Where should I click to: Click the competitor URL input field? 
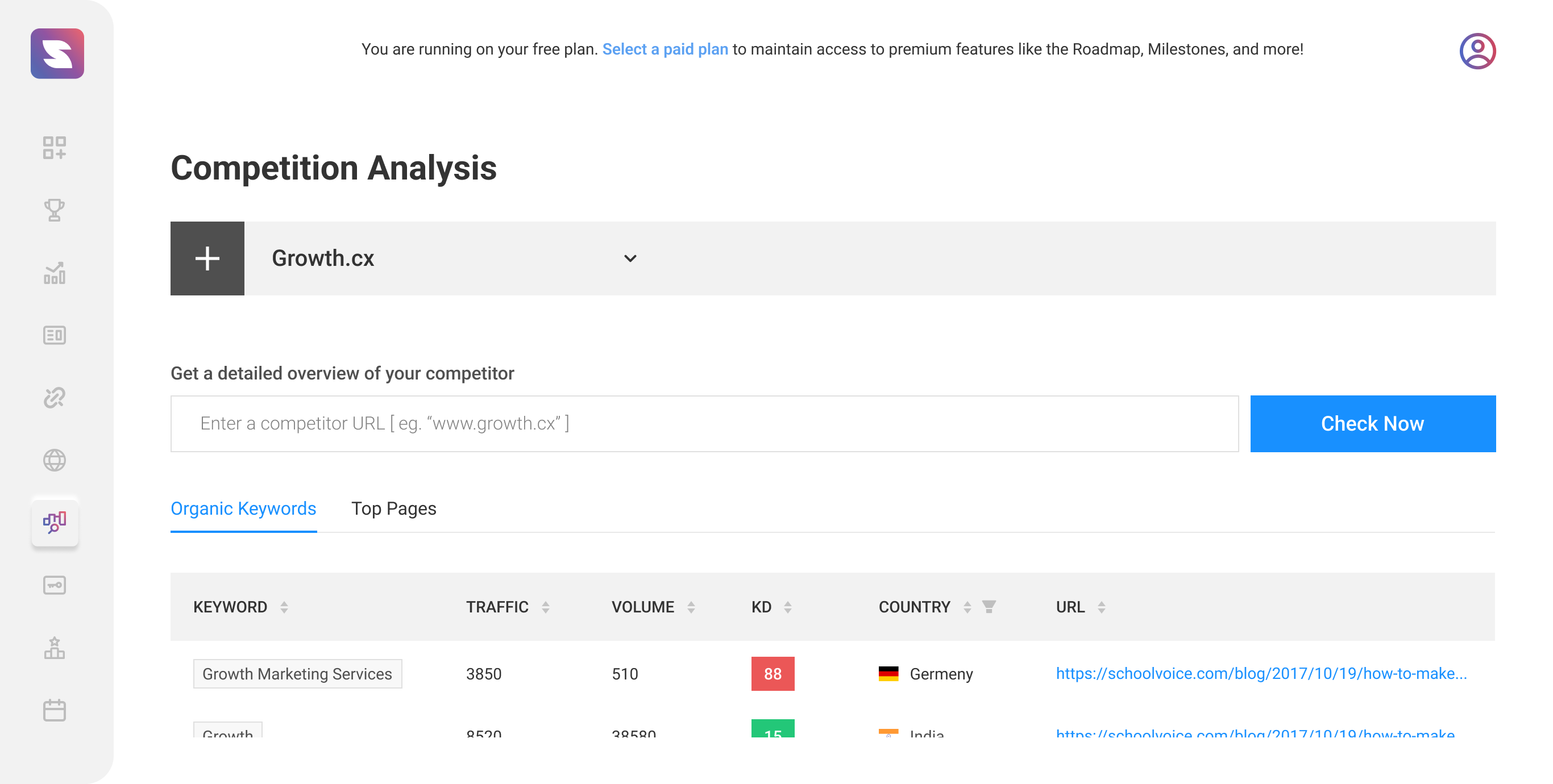[705, 423]
